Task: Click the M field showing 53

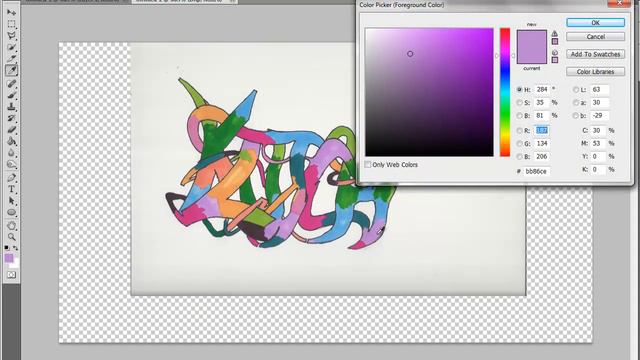Action: click(x=598, y=144)
